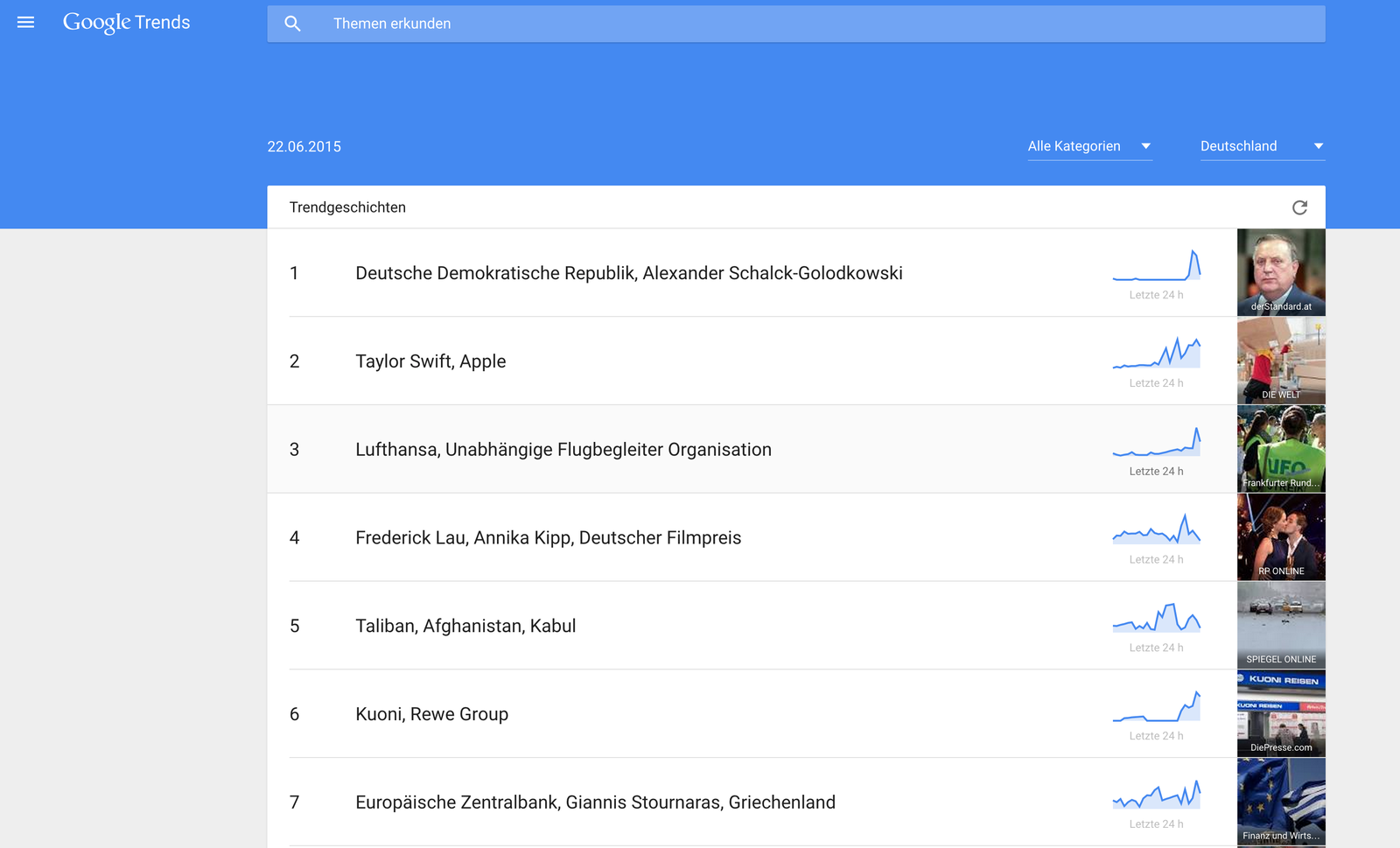Select the Taliban, Afghanistan, Kabul story

point(465,626)
